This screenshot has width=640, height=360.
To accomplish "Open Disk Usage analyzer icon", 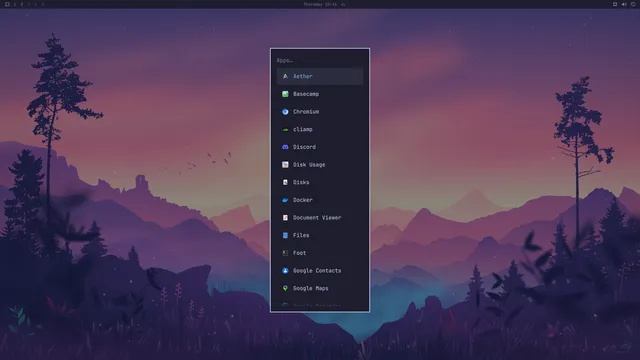I will 285,165.
